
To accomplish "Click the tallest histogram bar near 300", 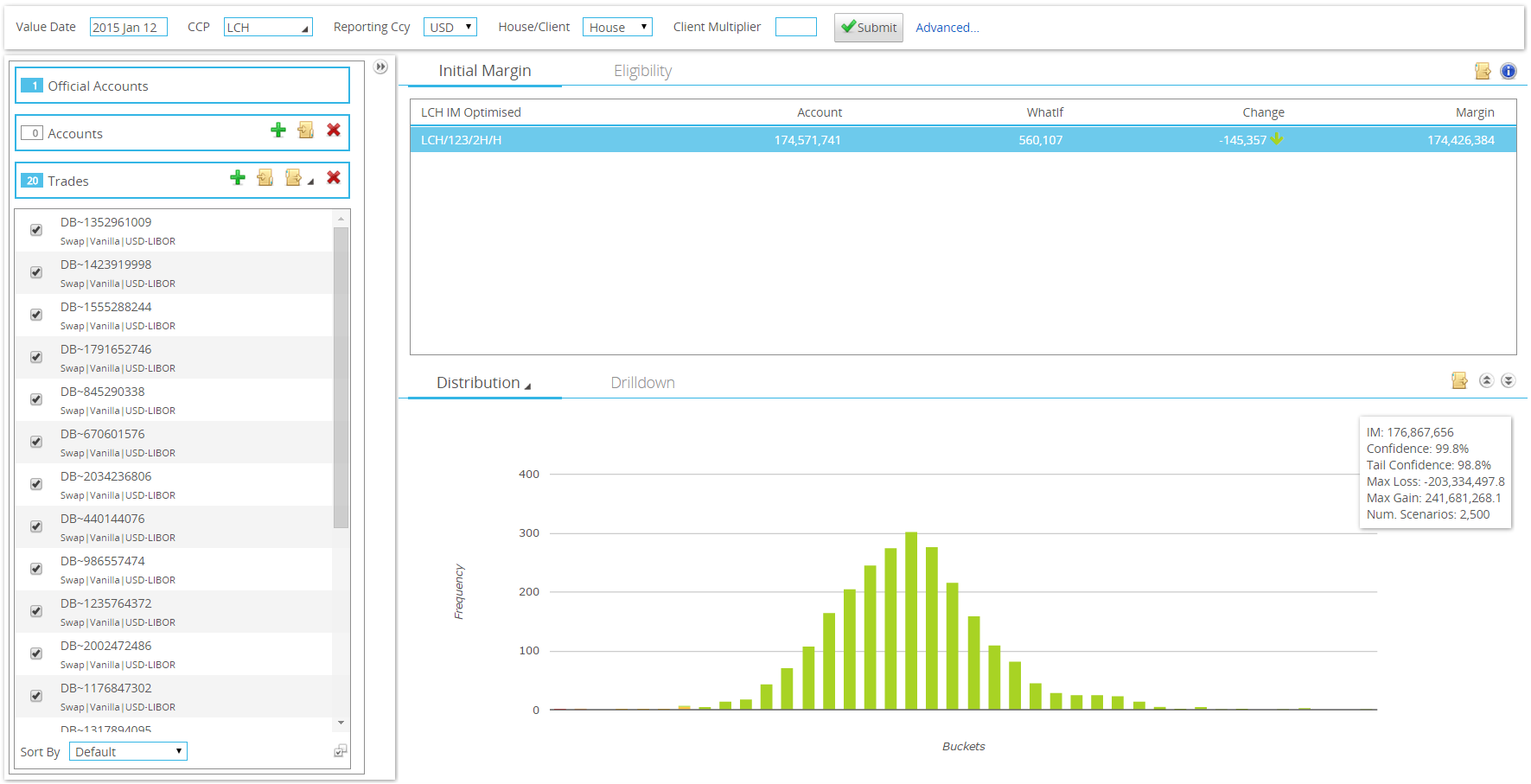I will pyautogui.click(x=911, y=621).
